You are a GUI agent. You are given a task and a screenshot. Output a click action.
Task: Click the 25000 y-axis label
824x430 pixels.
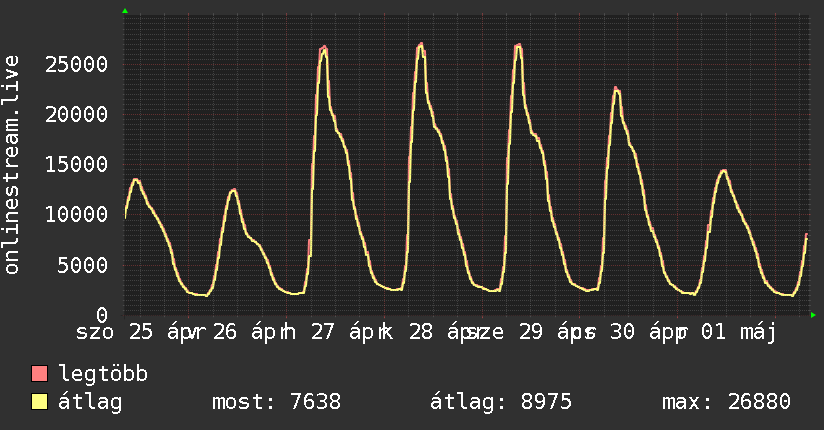(x=76, y=65)
